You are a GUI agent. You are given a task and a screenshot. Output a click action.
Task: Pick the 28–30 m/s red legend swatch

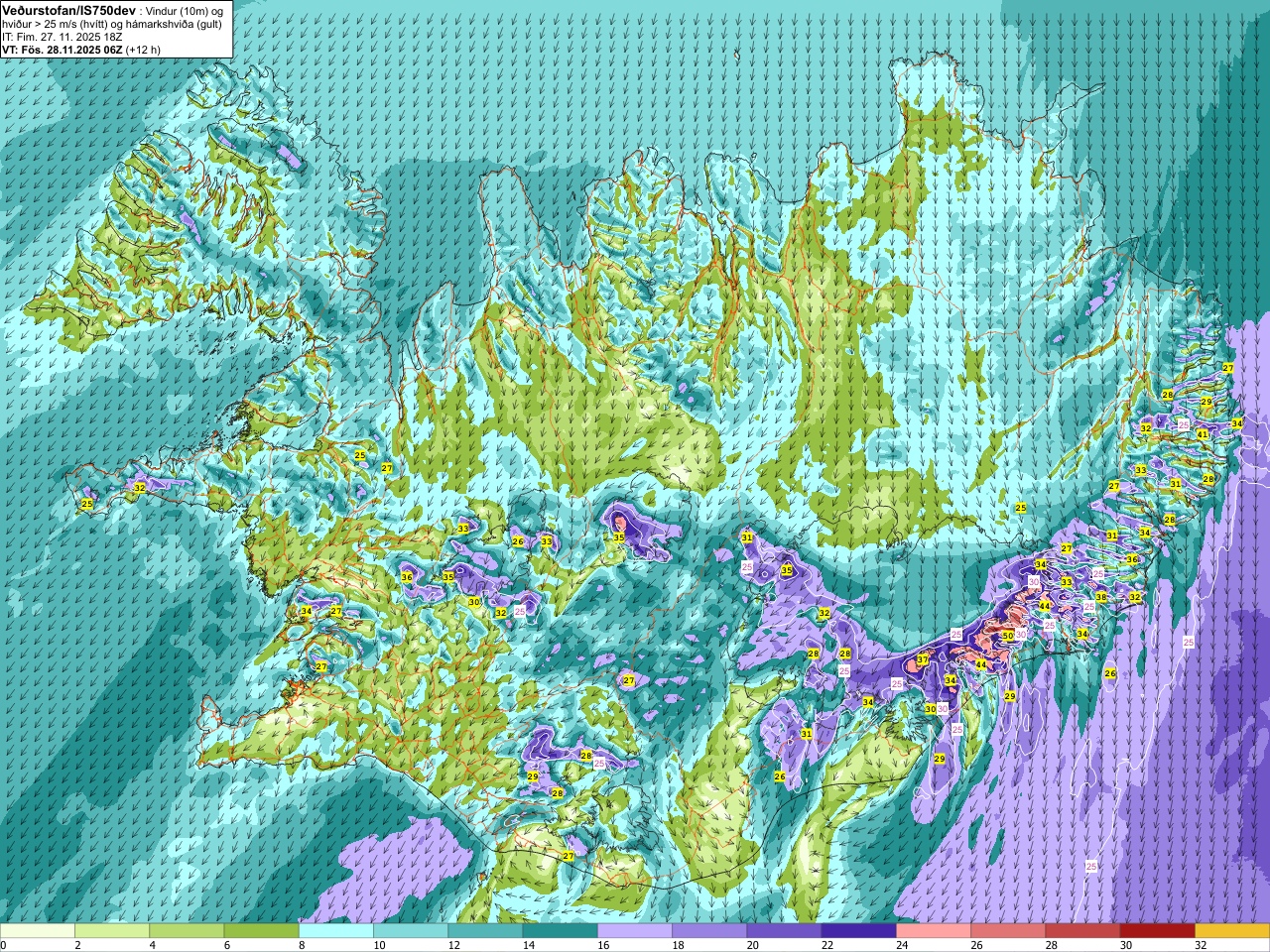[x=1083, y=931]
